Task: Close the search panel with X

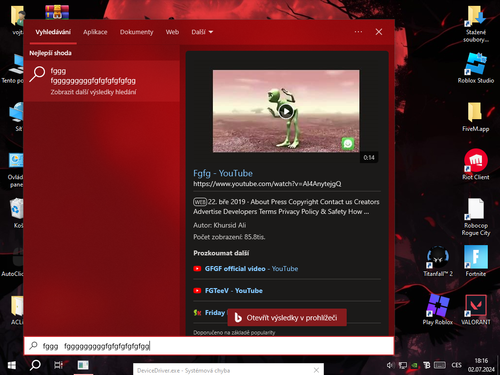Action: click(x=379, y=32)
